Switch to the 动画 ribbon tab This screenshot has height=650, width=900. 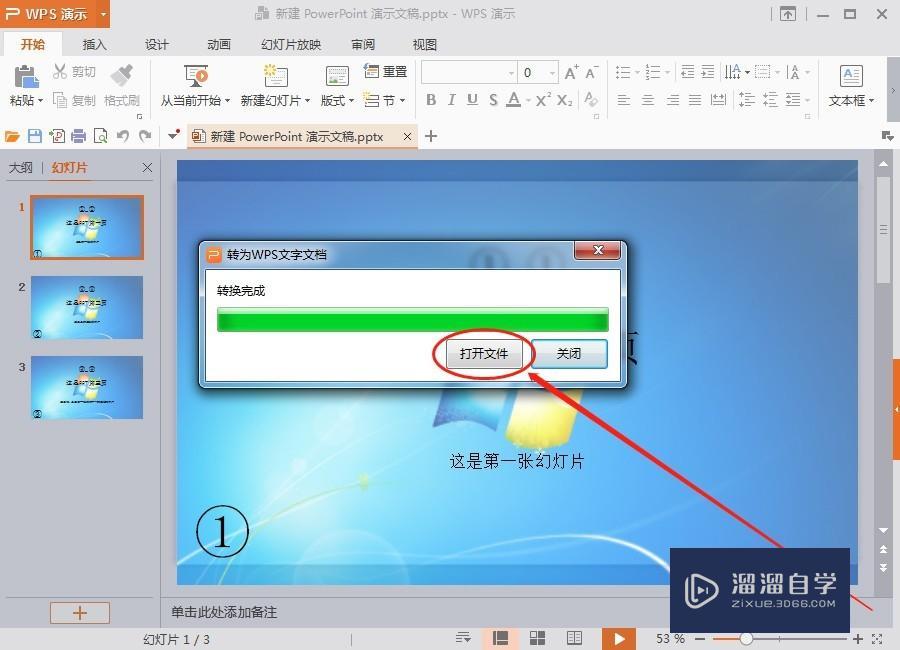219,44
